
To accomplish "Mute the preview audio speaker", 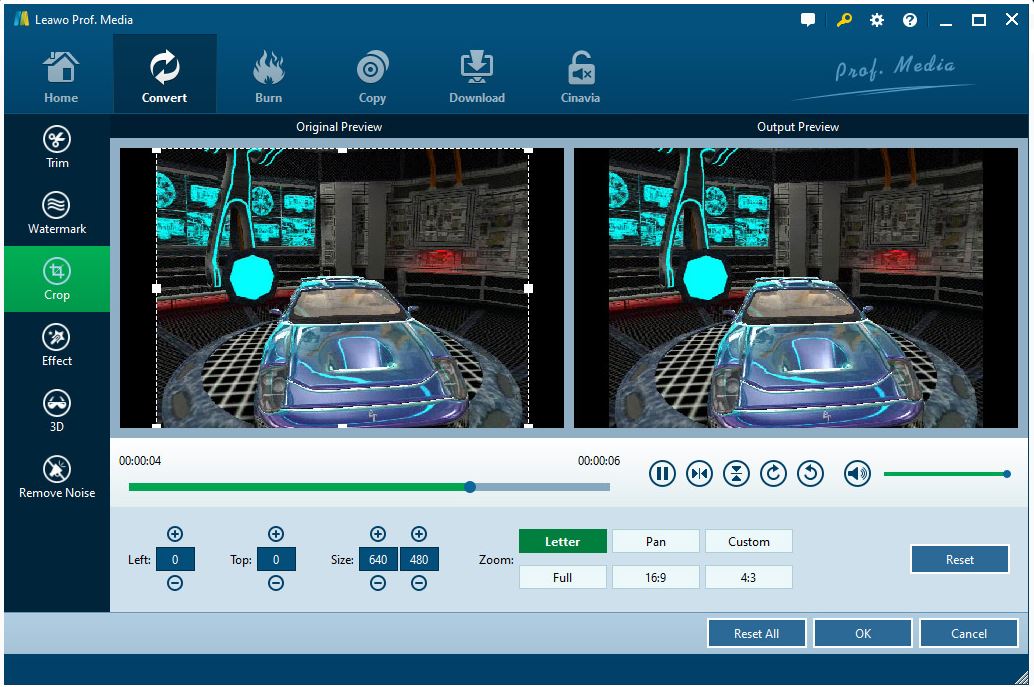I will (x=857, y=474).
